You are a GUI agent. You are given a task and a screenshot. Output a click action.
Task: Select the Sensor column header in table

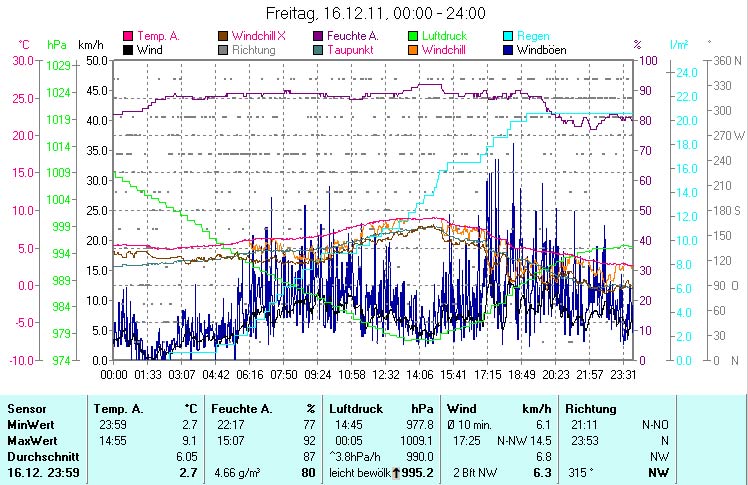[27, 409]
